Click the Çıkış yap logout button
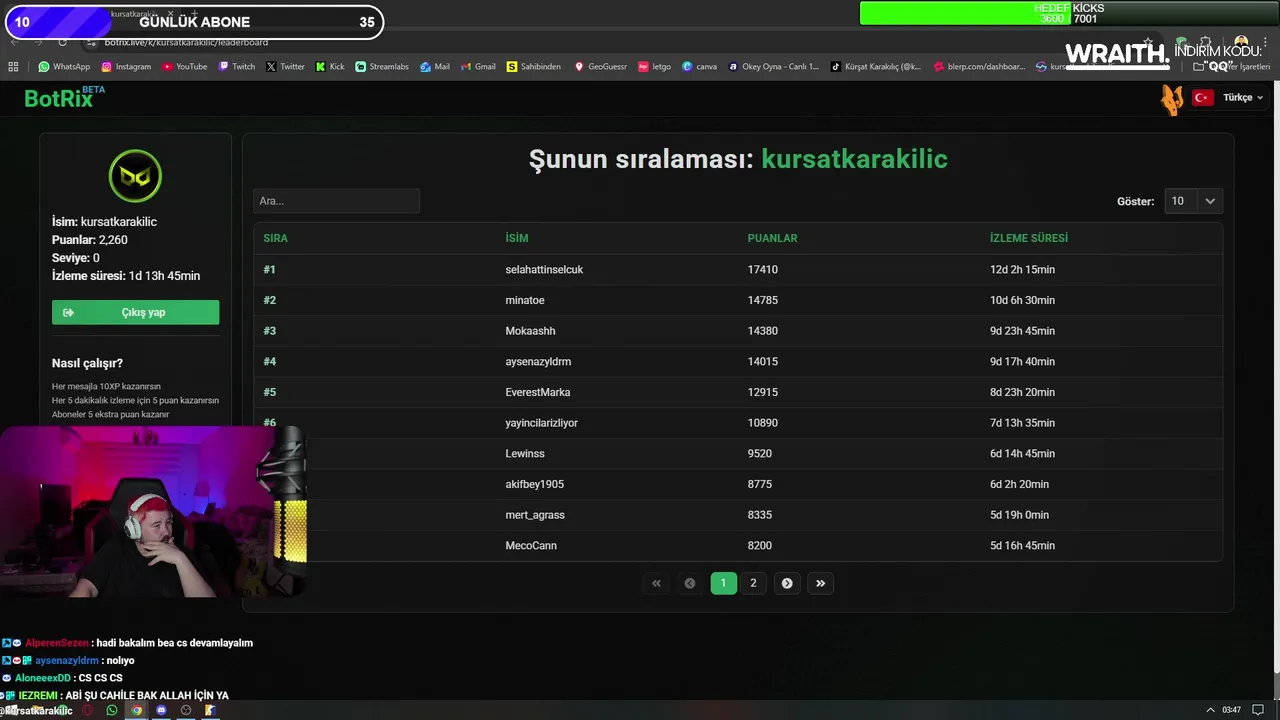The height and width of the screenshot is (720, 1280). 135,312
